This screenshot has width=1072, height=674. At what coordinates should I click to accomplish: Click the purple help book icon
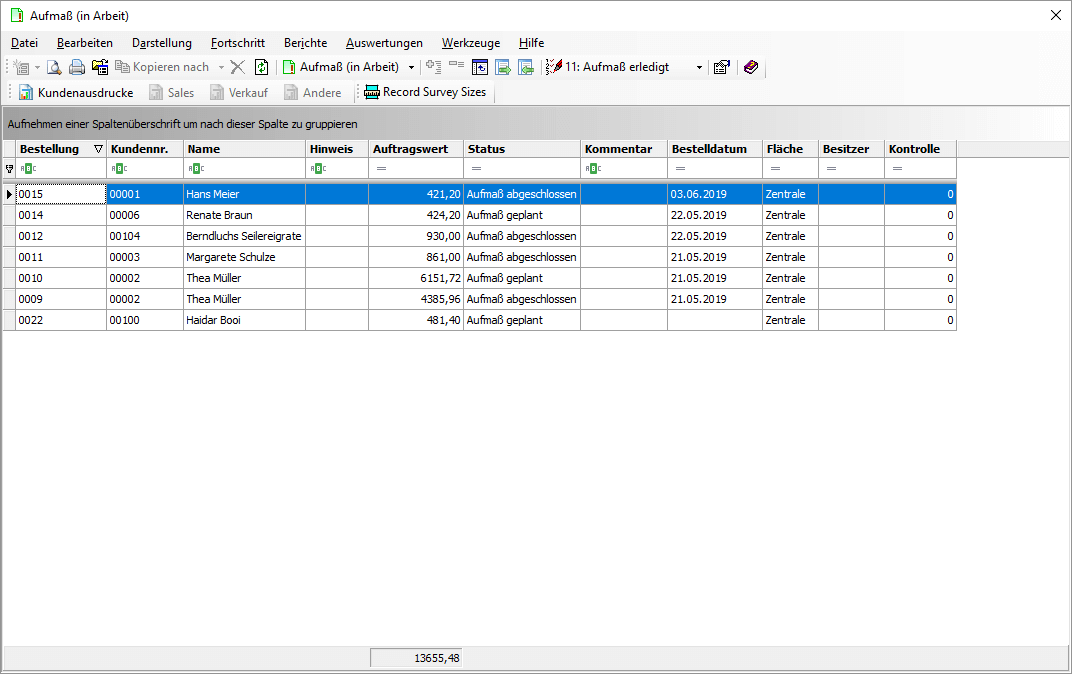click(751, 67)
